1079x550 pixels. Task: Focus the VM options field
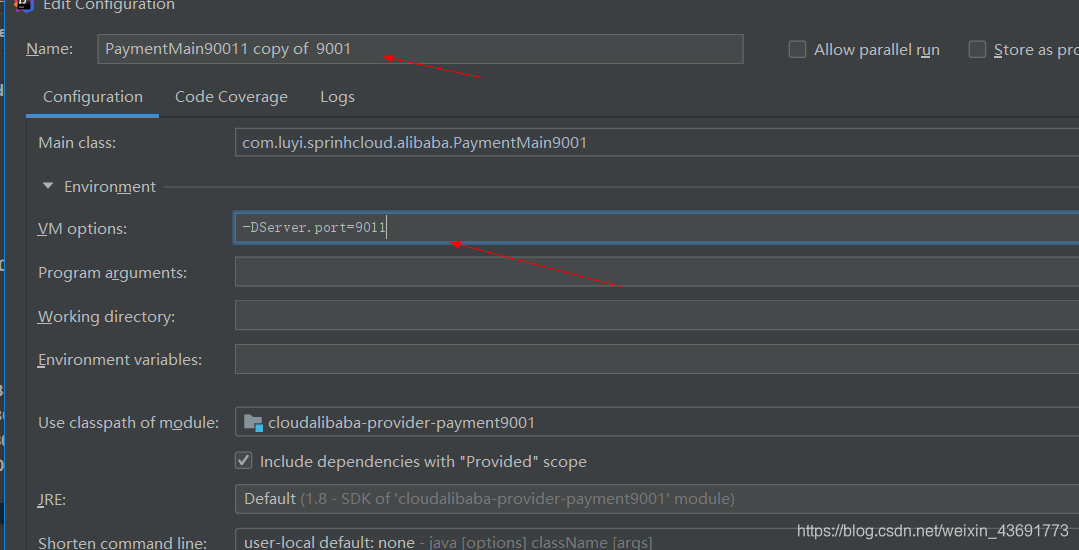point(656,228)
